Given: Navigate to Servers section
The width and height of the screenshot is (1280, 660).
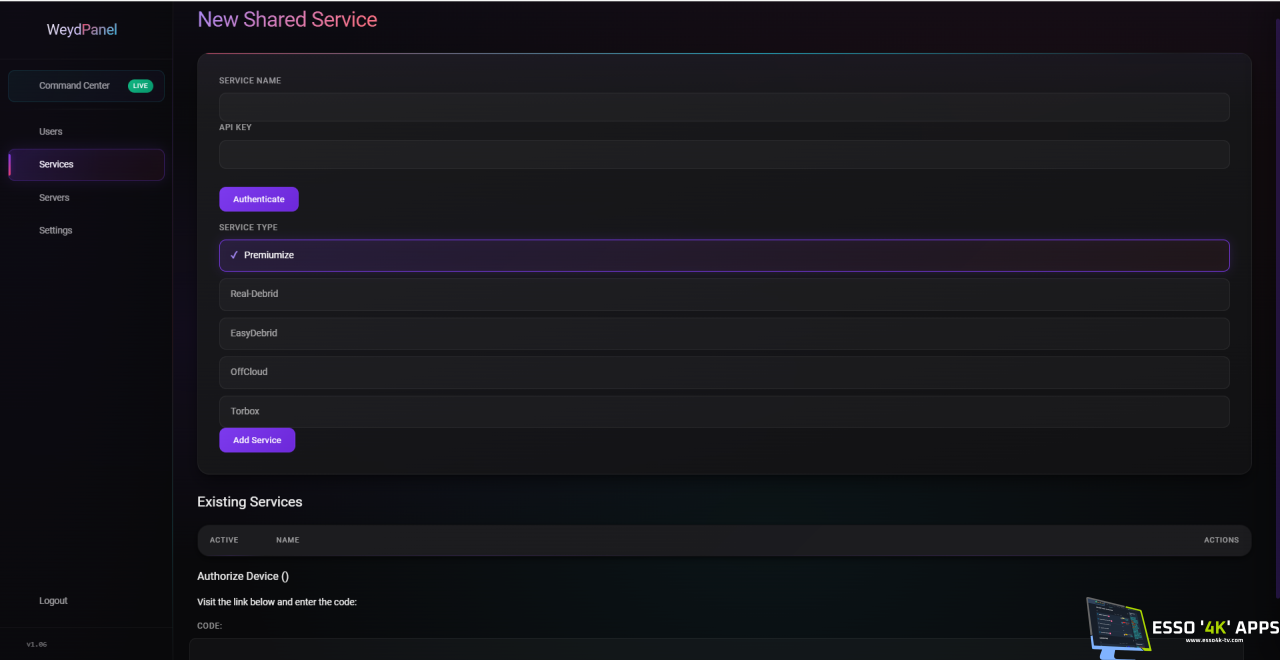Looking at the screenshot, I should pos(54,198).
